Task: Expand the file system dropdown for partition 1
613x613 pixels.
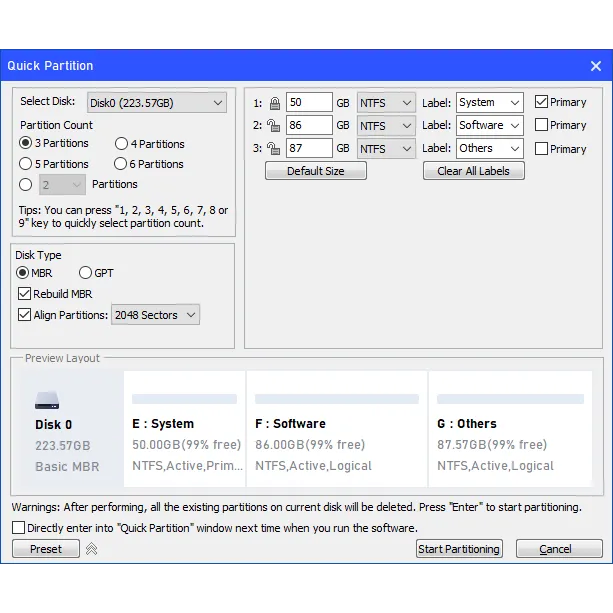Action: [386, 102]
